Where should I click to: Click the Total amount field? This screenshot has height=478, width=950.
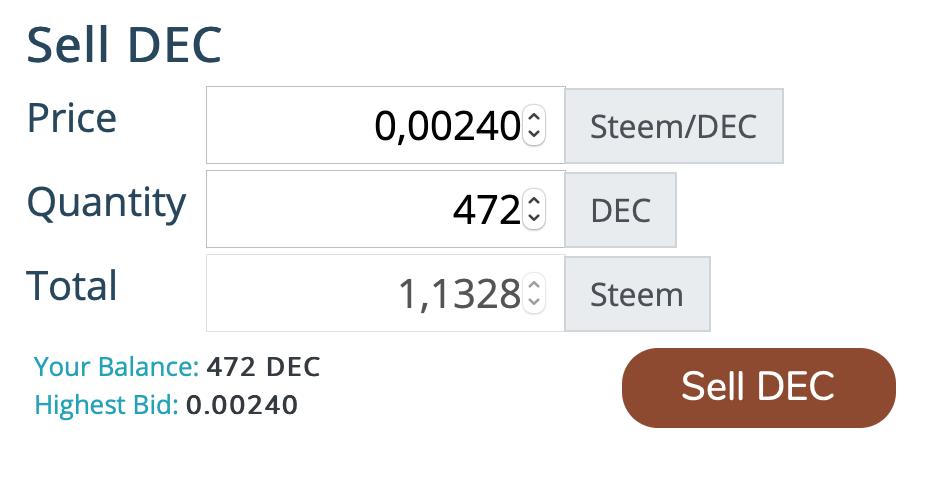click(365, 293)
